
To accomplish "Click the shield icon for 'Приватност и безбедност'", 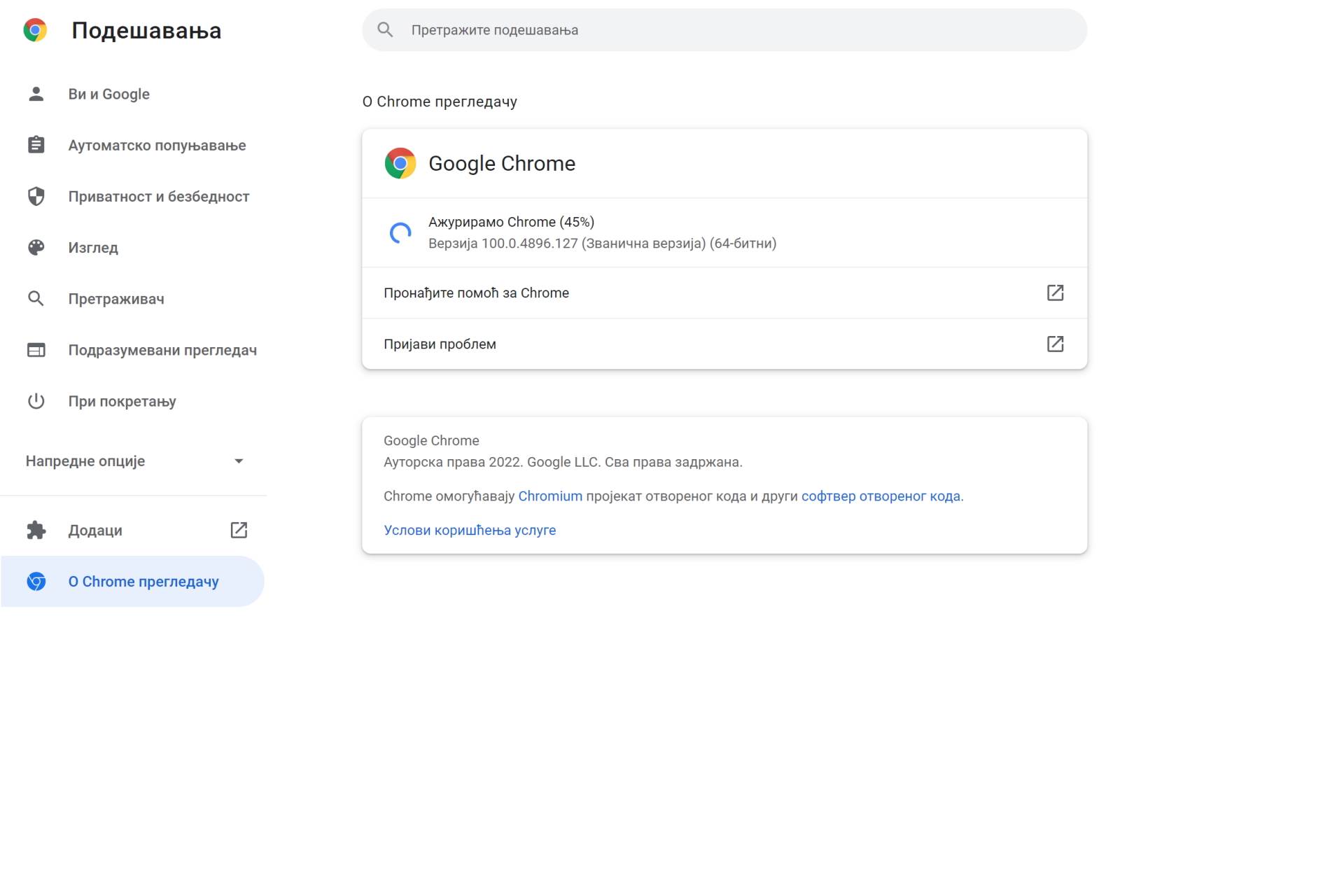I will 36,196.
